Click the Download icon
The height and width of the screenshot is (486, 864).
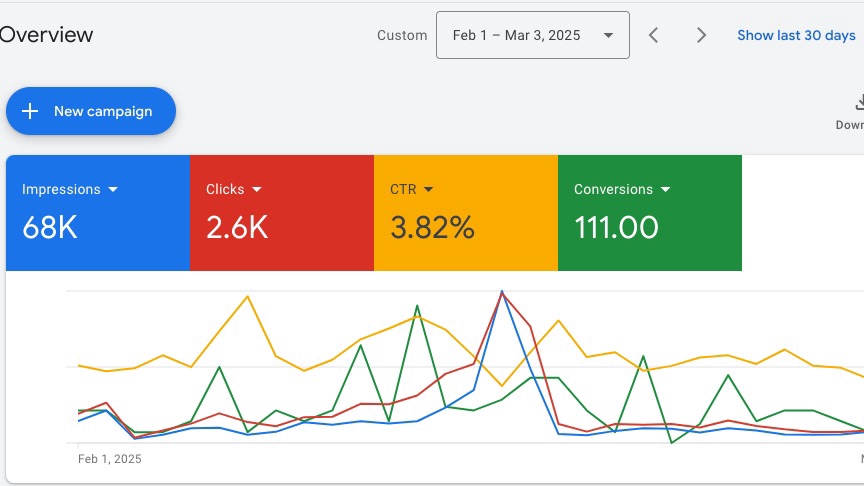pyautogui.click(x=858, y=103)
